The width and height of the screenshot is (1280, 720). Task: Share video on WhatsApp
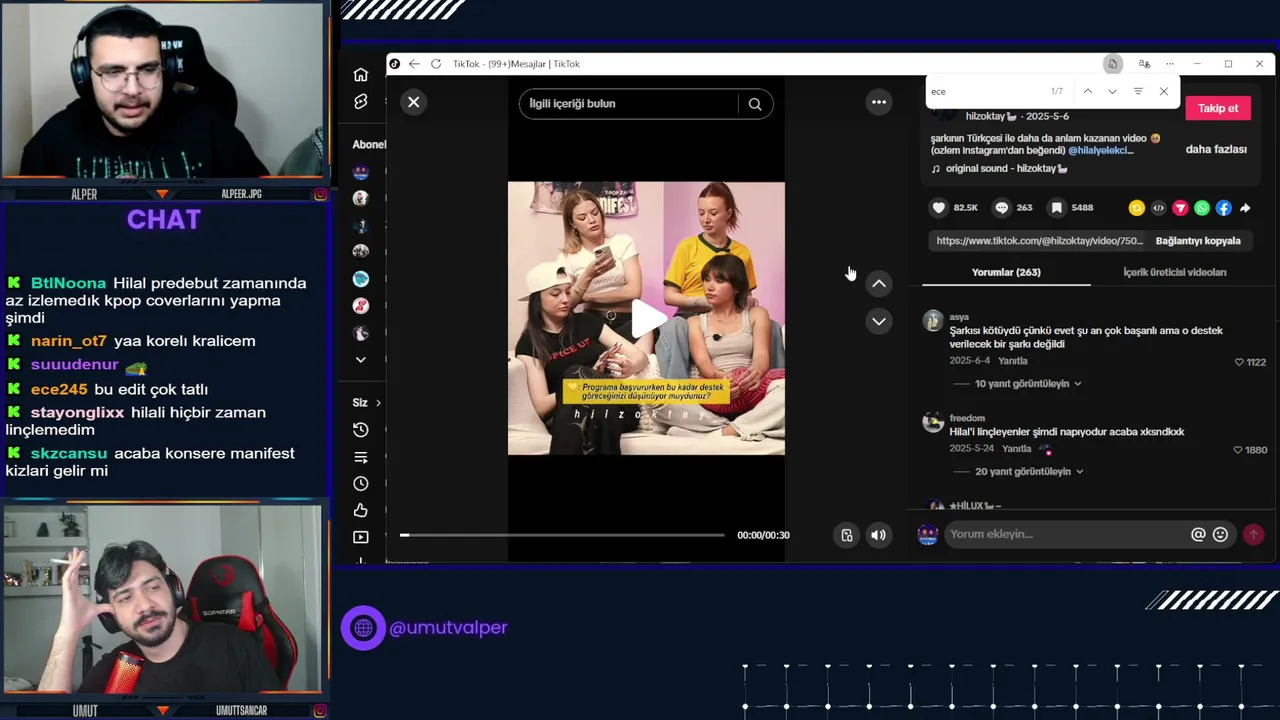pos(1202,208)
